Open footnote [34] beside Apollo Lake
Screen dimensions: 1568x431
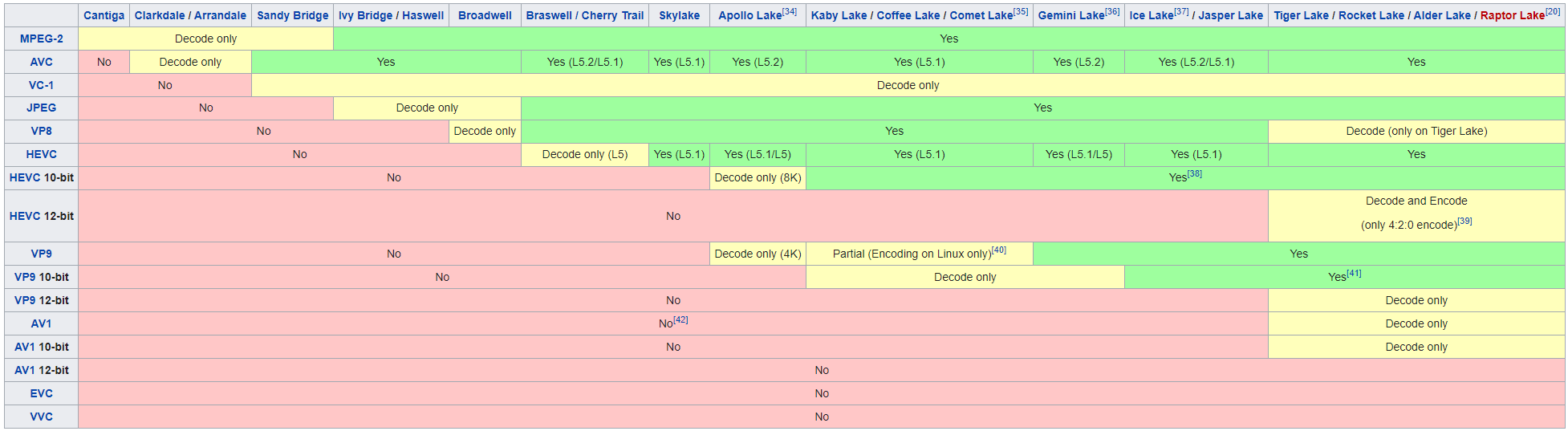pos(790,11)
